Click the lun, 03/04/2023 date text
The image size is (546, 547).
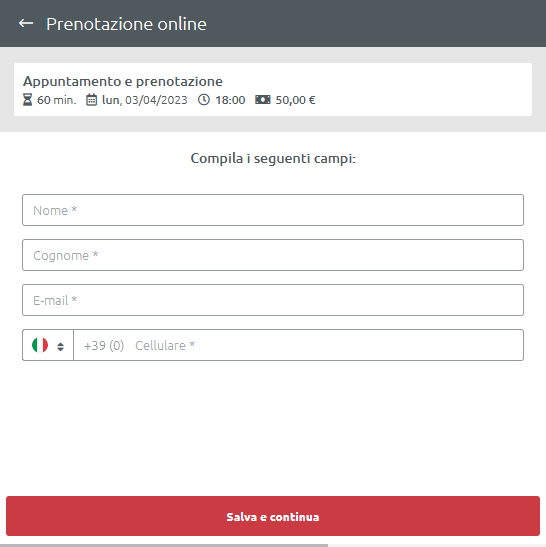pyautogui.click(x=144, y=100)
